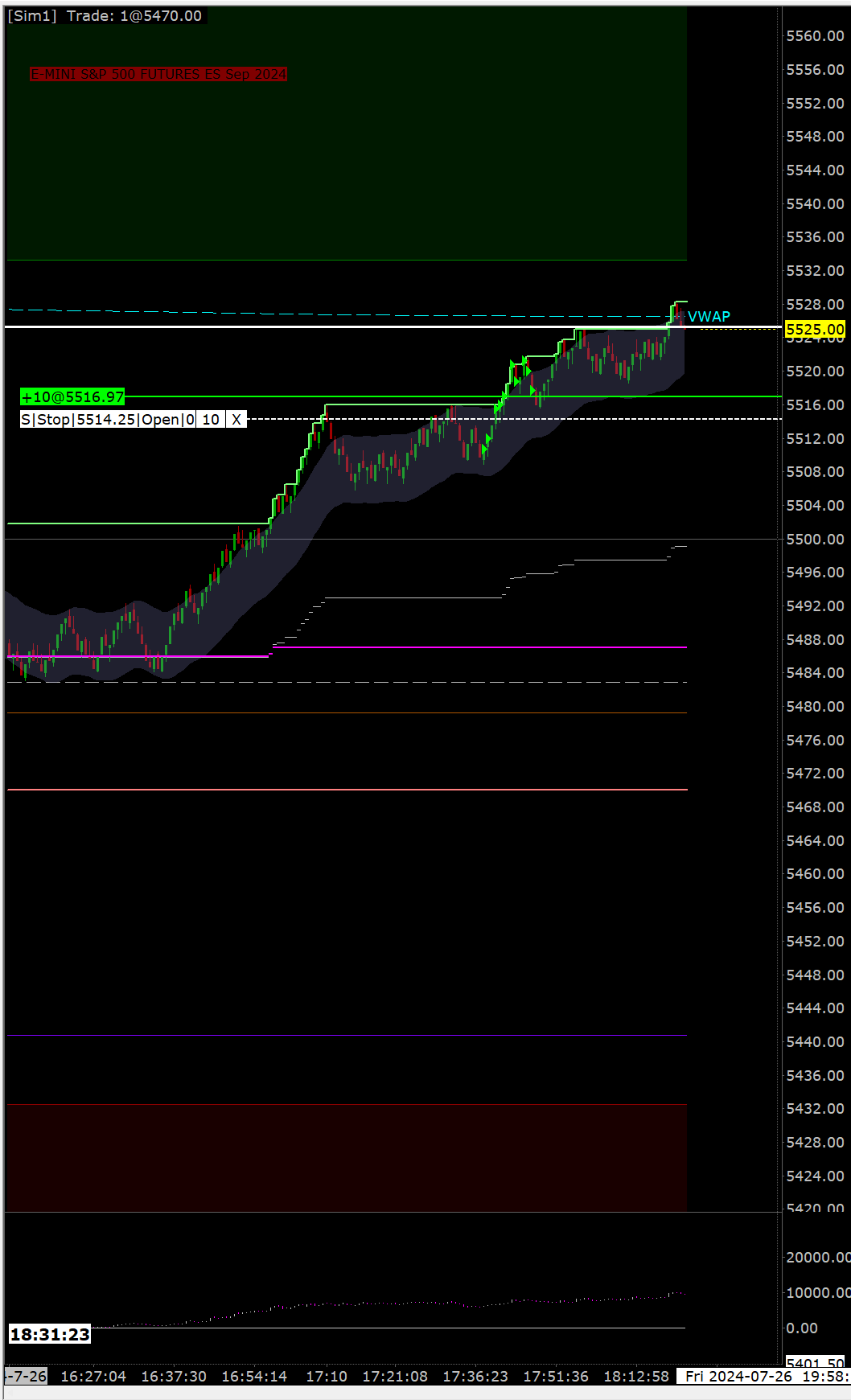
Task: Click the 16:27:04 time axis label
Action: click(93, 1376)
